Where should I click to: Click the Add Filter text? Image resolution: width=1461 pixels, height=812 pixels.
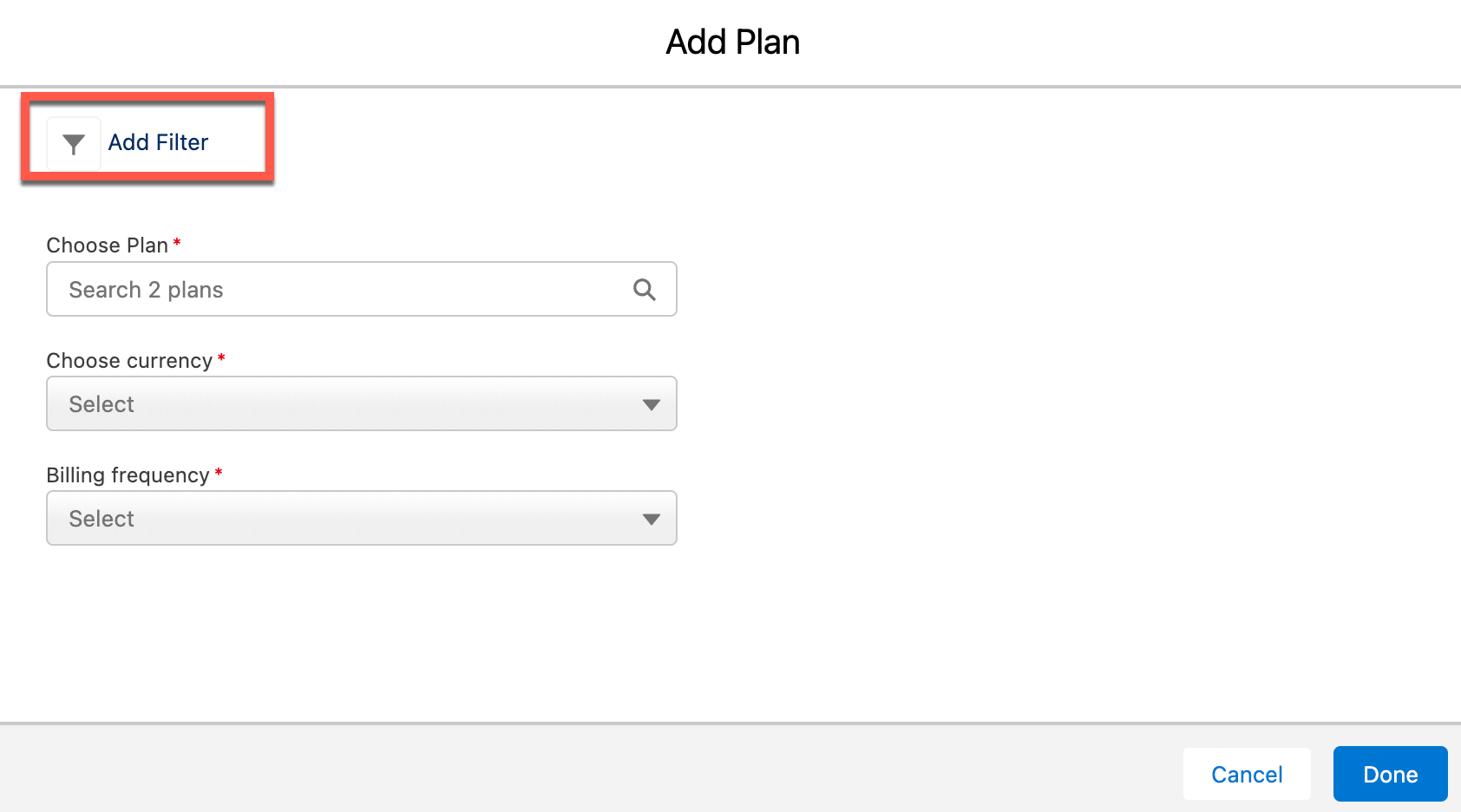pos(158,142)
